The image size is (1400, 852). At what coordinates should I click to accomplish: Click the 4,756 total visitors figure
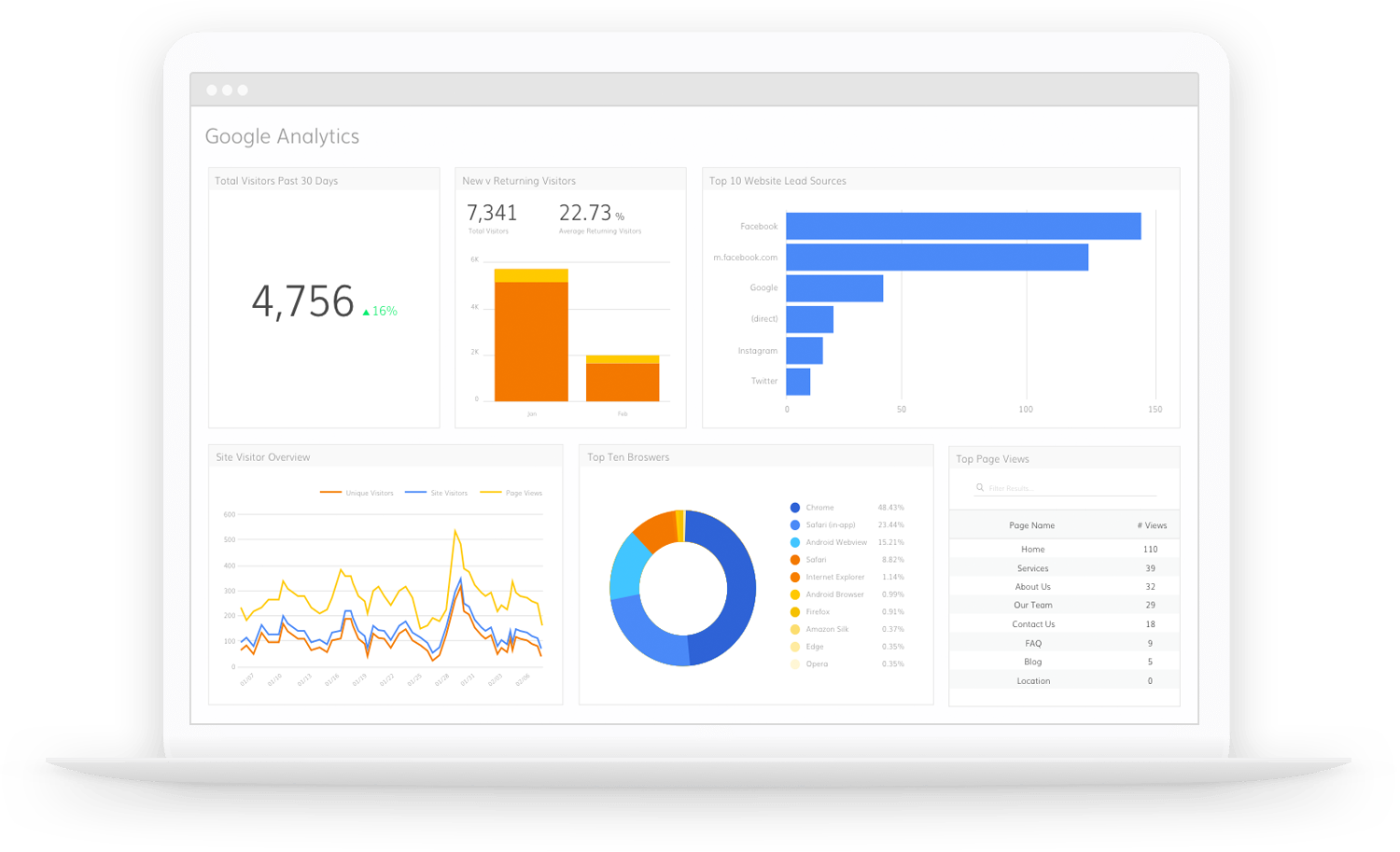302,301
